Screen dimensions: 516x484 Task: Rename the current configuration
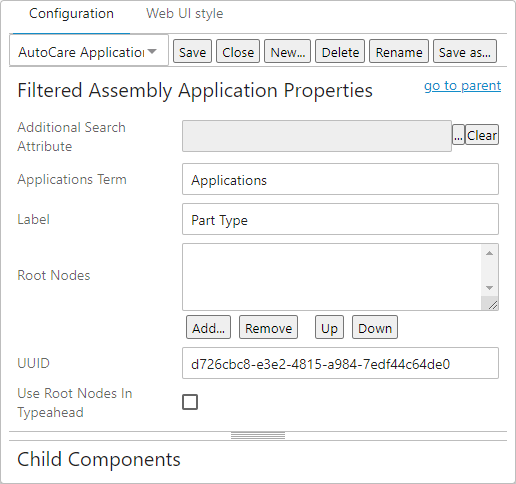(x=399, y=52)
